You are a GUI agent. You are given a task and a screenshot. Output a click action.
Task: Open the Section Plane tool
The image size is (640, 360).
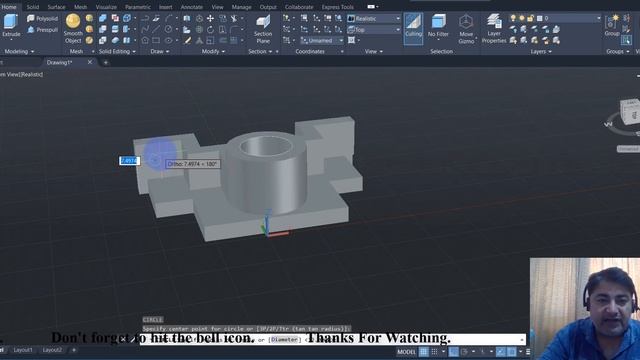point(263,29)
